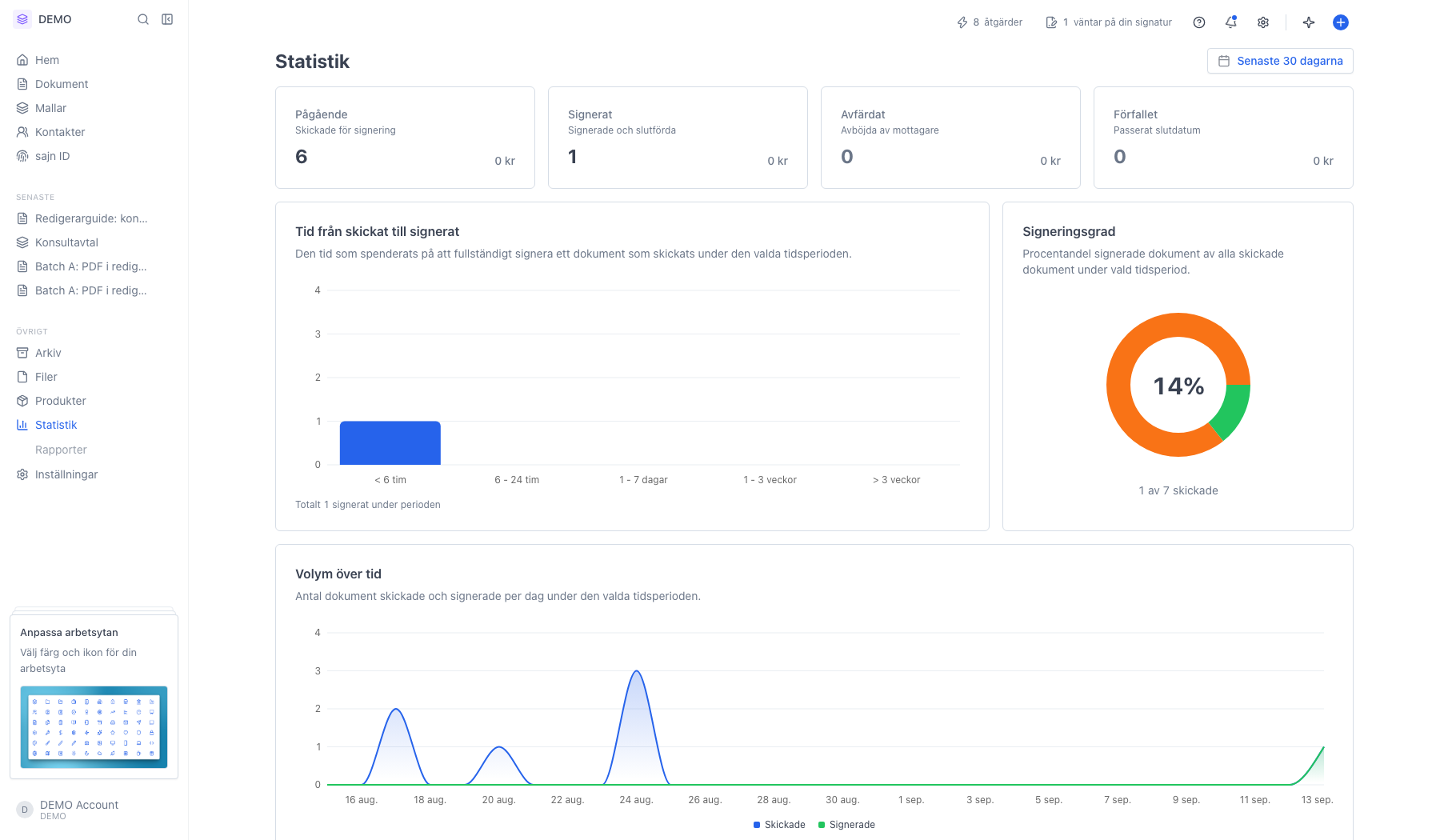This screenshot has height=840, width=1440.
Task: Click the DEMO workspace logo icon
Action: tap(22, 19)
